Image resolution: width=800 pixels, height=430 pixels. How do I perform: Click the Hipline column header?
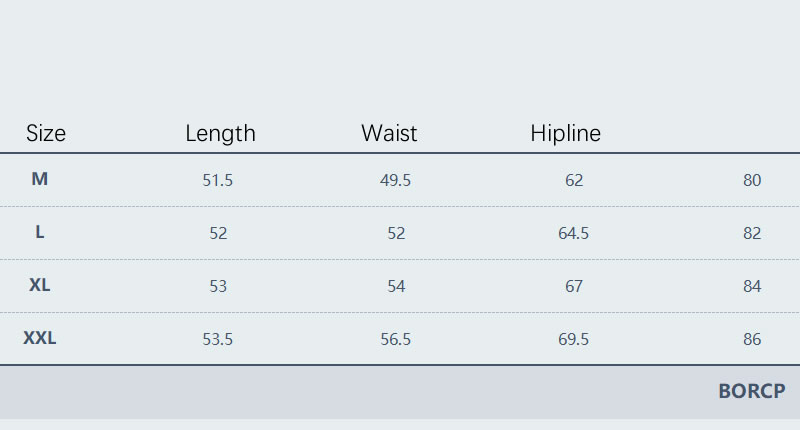(565, 133)
